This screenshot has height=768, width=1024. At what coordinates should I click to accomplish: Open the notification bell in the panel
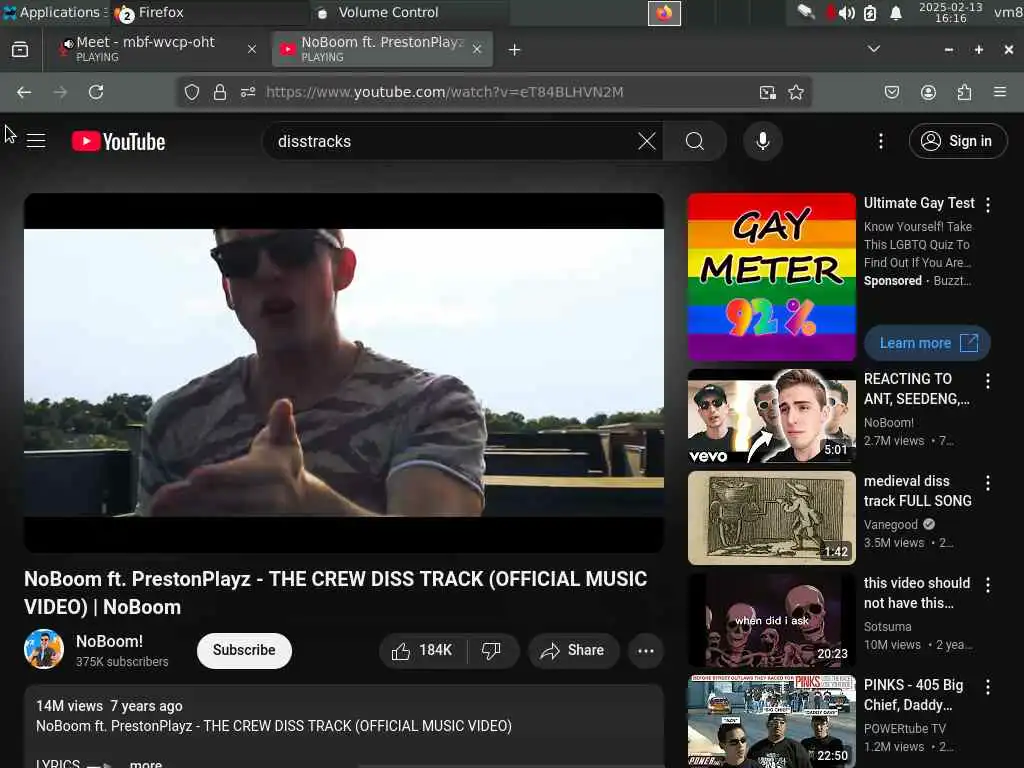tap(896, 13)
